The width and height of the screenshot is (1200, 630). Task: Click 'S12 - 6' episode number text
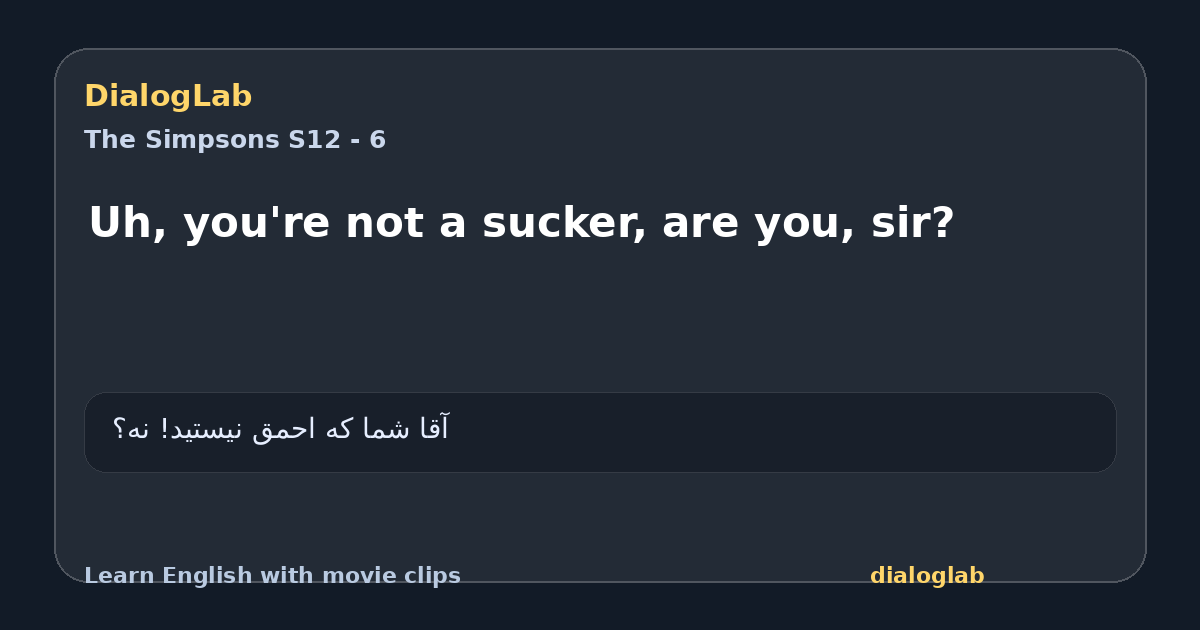(337, 140)
